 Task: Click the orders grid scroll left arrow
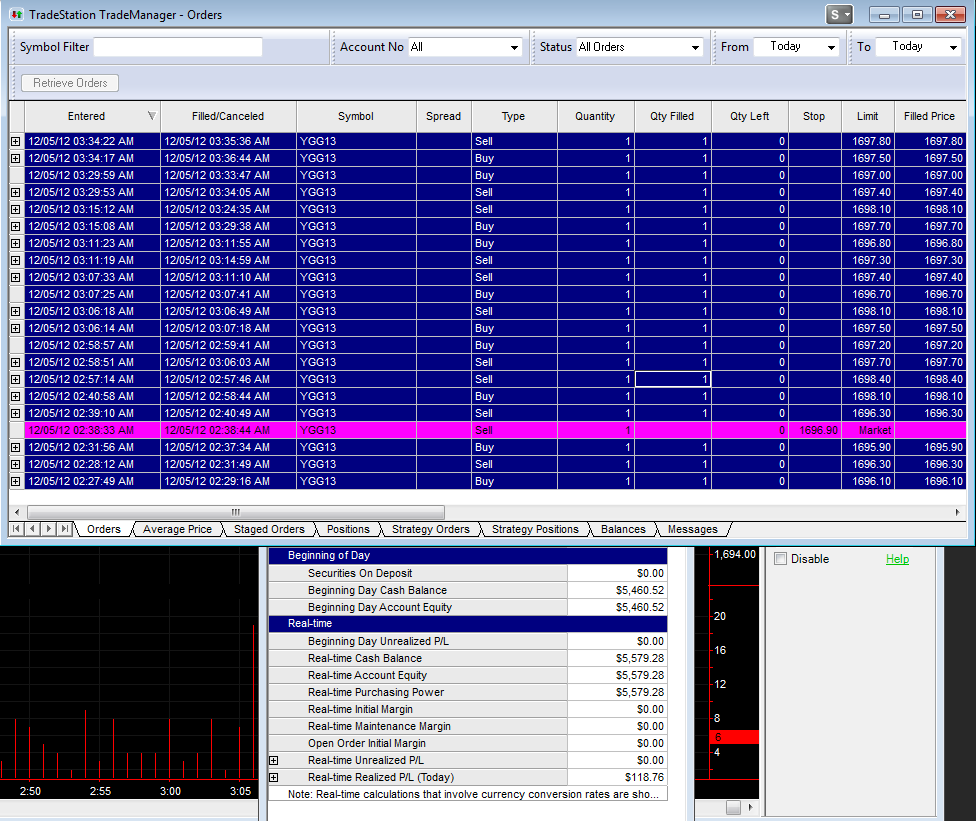click(x=17, y=512)
